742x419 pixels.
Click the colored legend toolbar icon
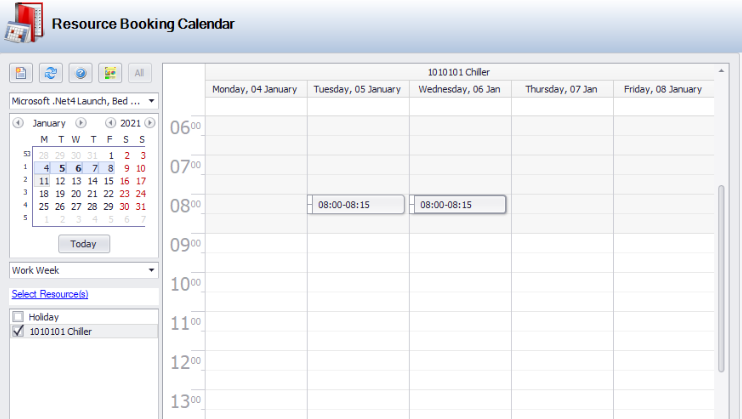tap(110, 73)
